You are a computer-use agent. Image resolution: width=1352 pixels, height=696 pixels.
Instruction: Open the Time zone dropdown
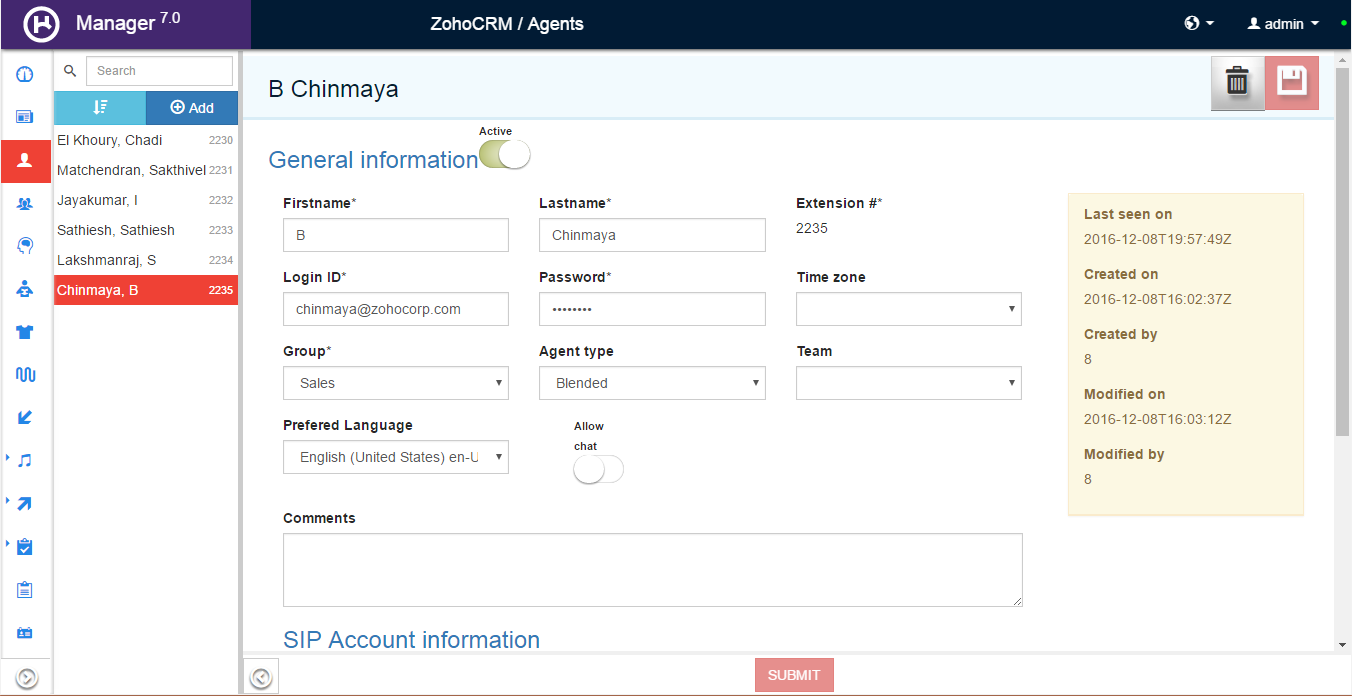point(909,309)
